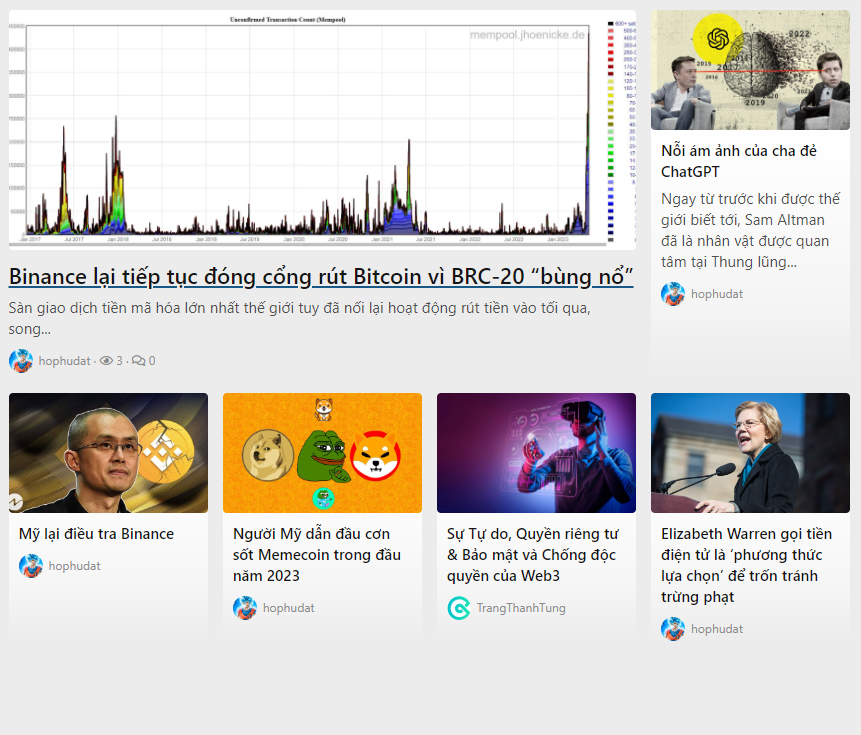Viewport: 861px width, 735px height.
Task: Open "Mỹ lại điều tra Binance" article
Action: tap(96, 534)
